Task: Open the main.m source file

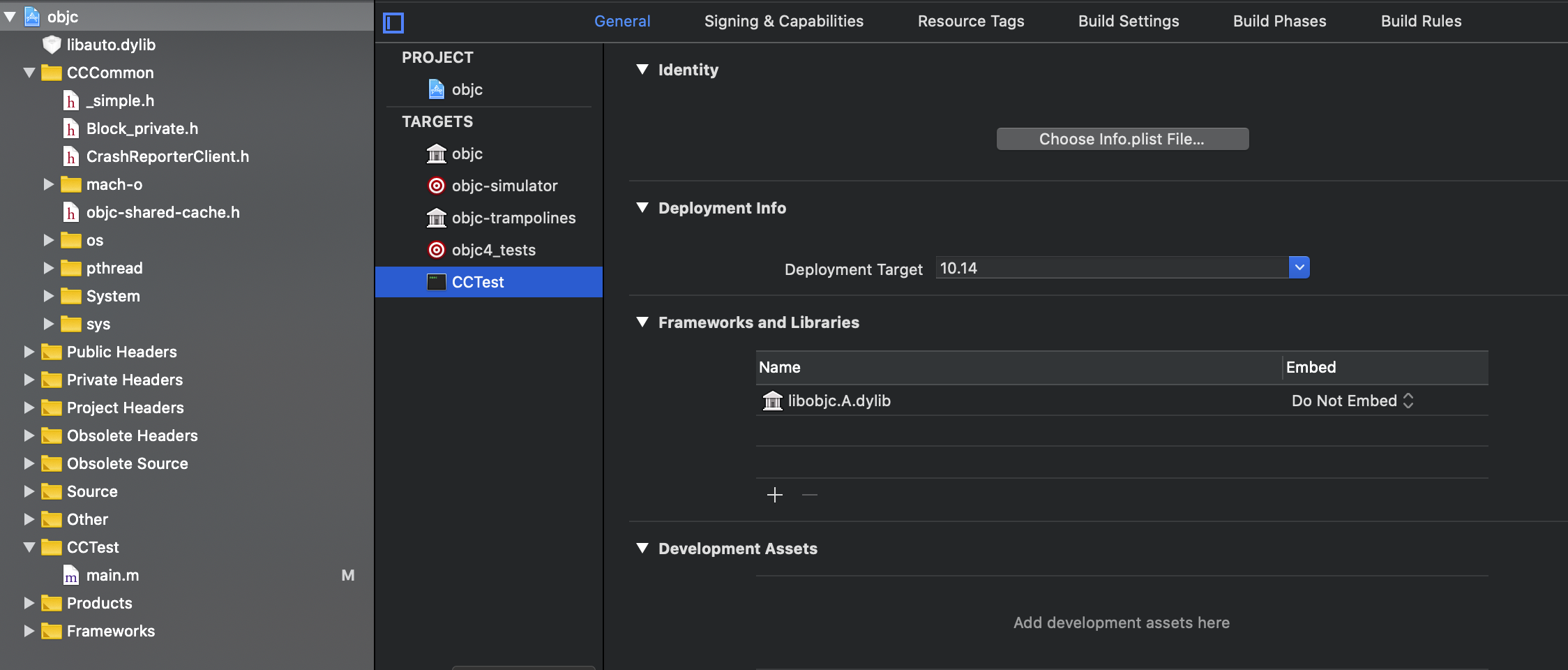Action: point(112,575)
